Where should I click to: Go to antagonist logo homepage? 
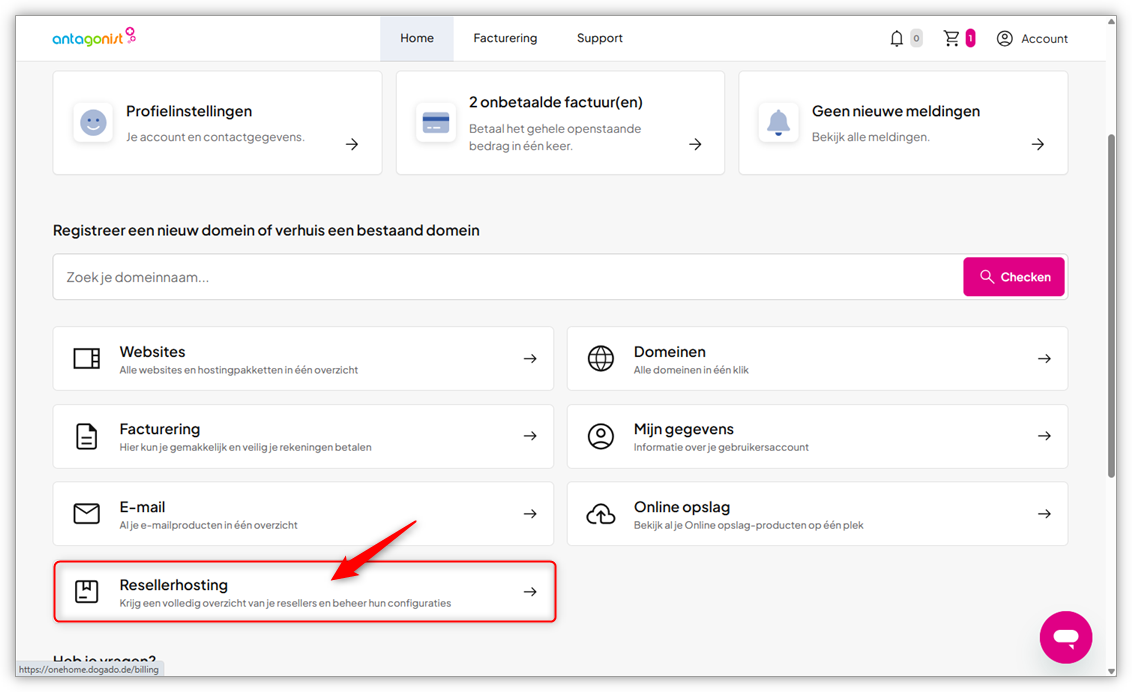coord(93,38)
